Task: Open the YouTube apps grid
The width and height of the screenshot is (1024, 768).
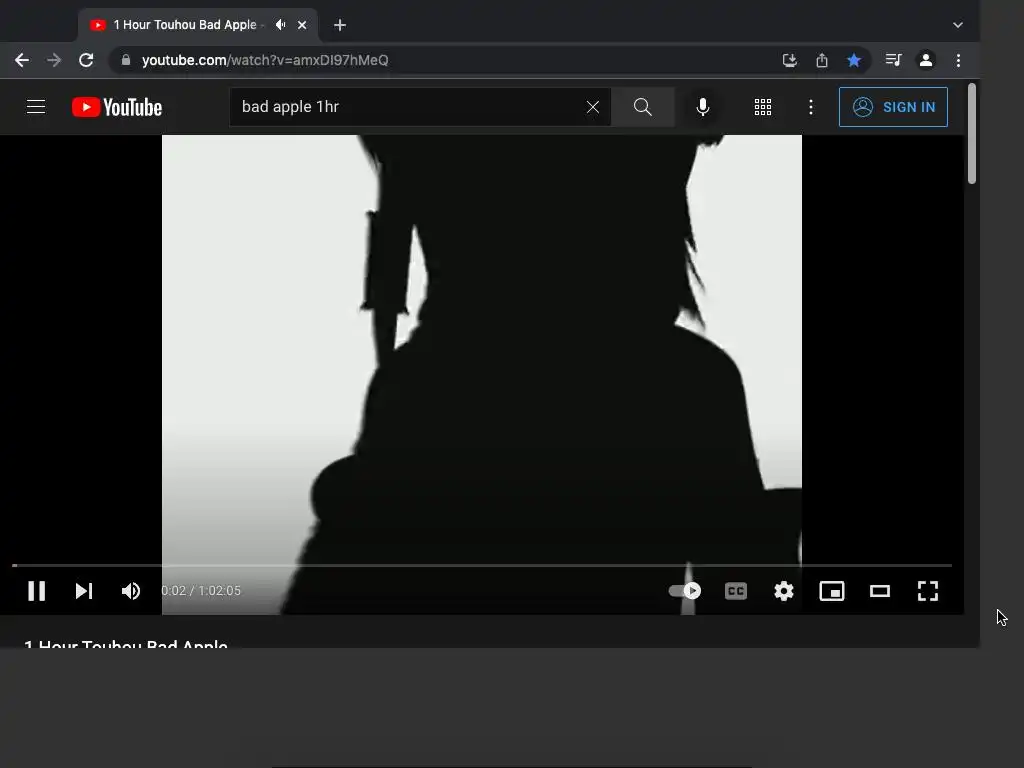Action: [763, 107]
